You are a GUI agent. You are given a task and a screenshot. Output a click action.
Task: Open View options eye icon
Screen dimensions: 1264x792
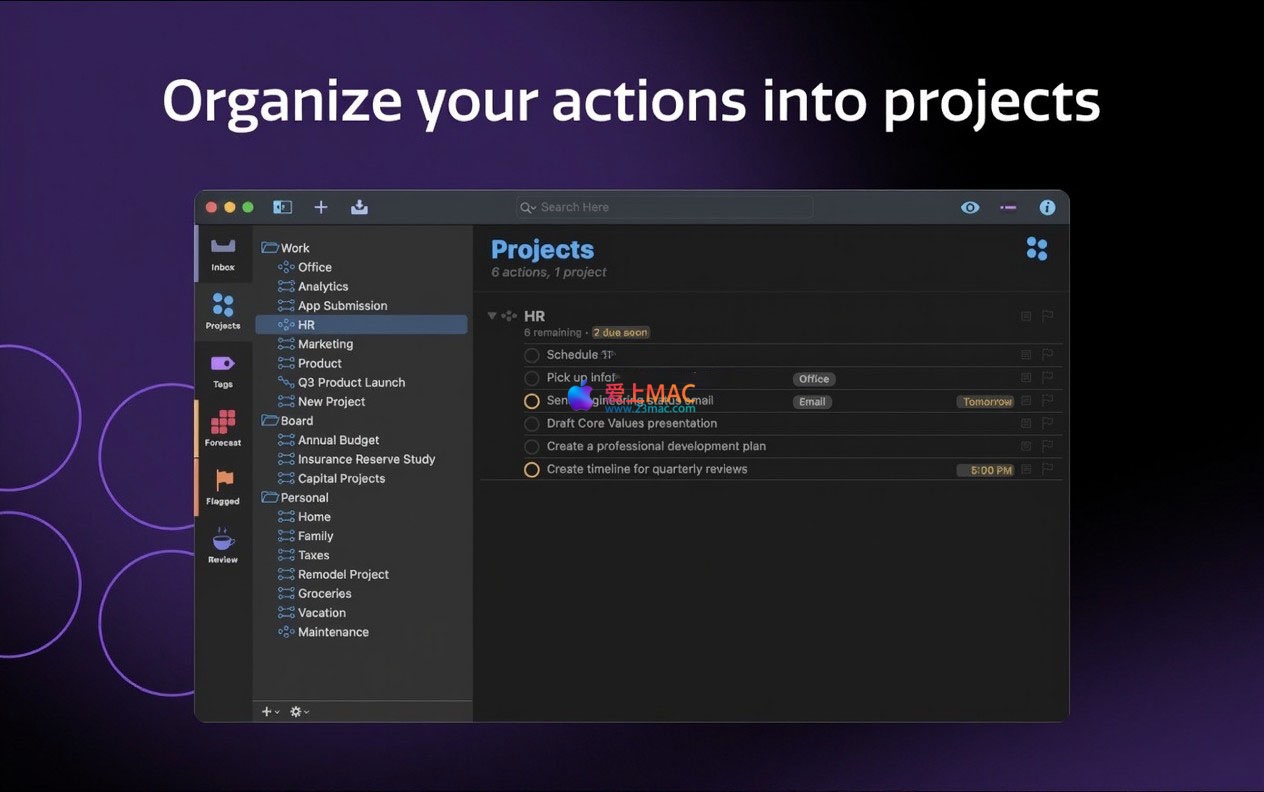[x=969, y=207]
